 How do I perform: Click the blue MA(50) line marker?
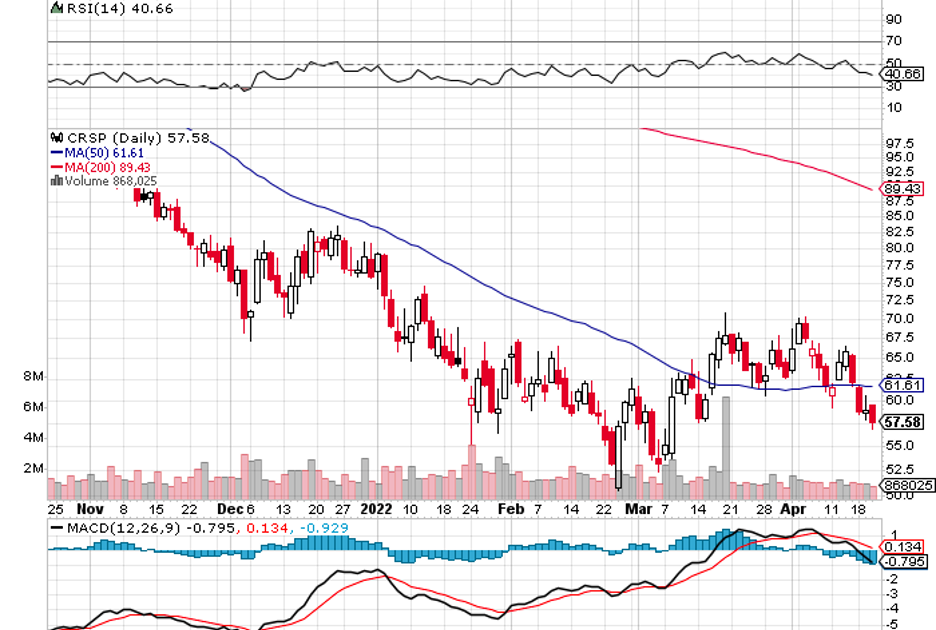55,152
